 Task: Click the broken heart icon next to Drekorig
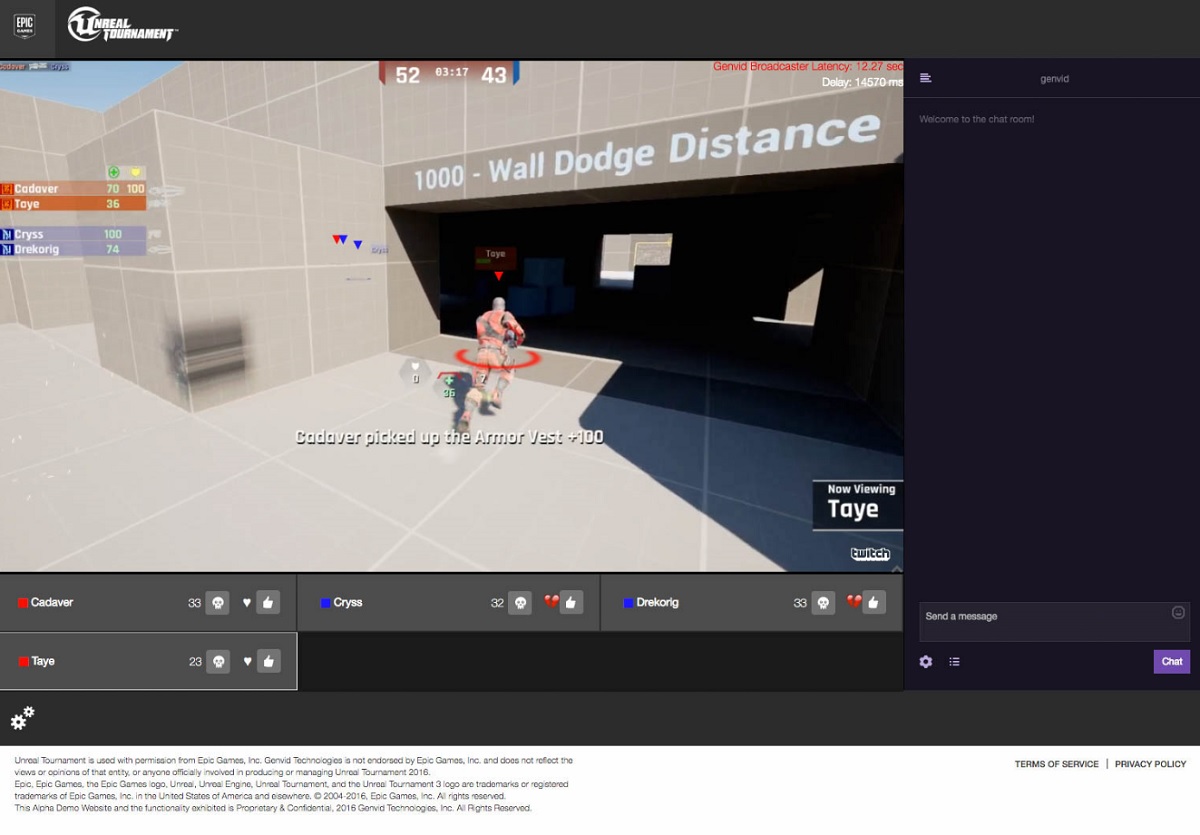853,602
